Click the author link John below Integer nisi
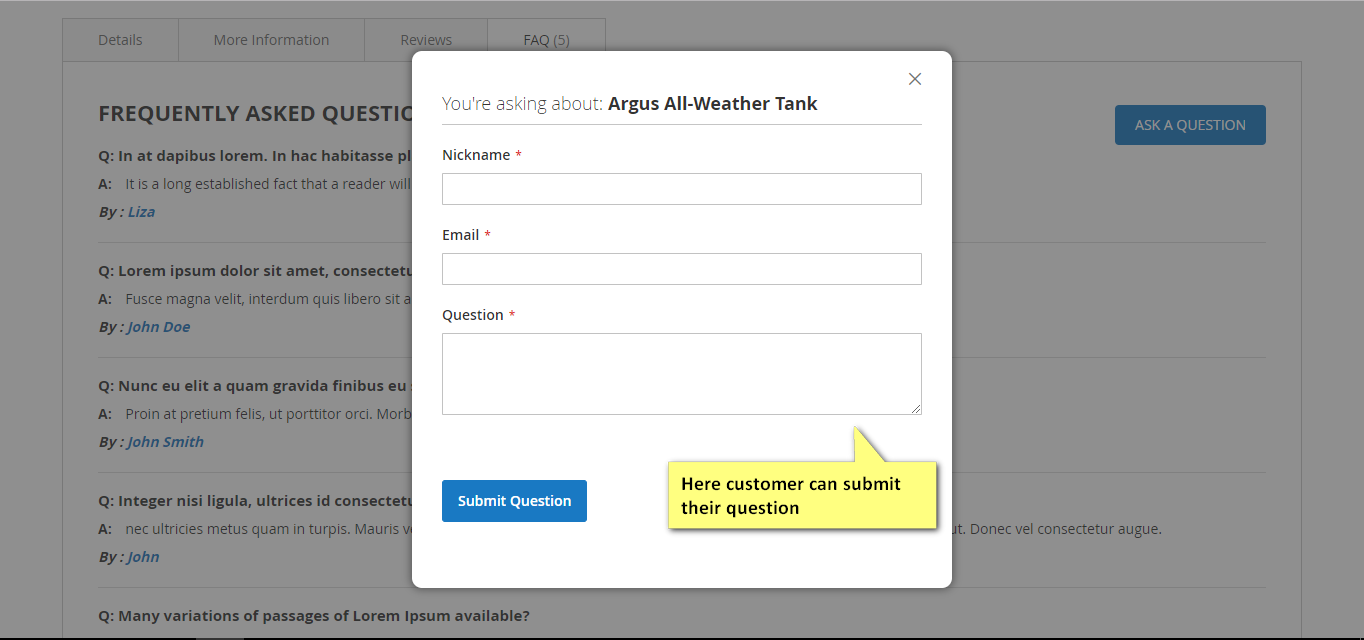Viewport: 1364px width, 640px height. tap(143, 557)
